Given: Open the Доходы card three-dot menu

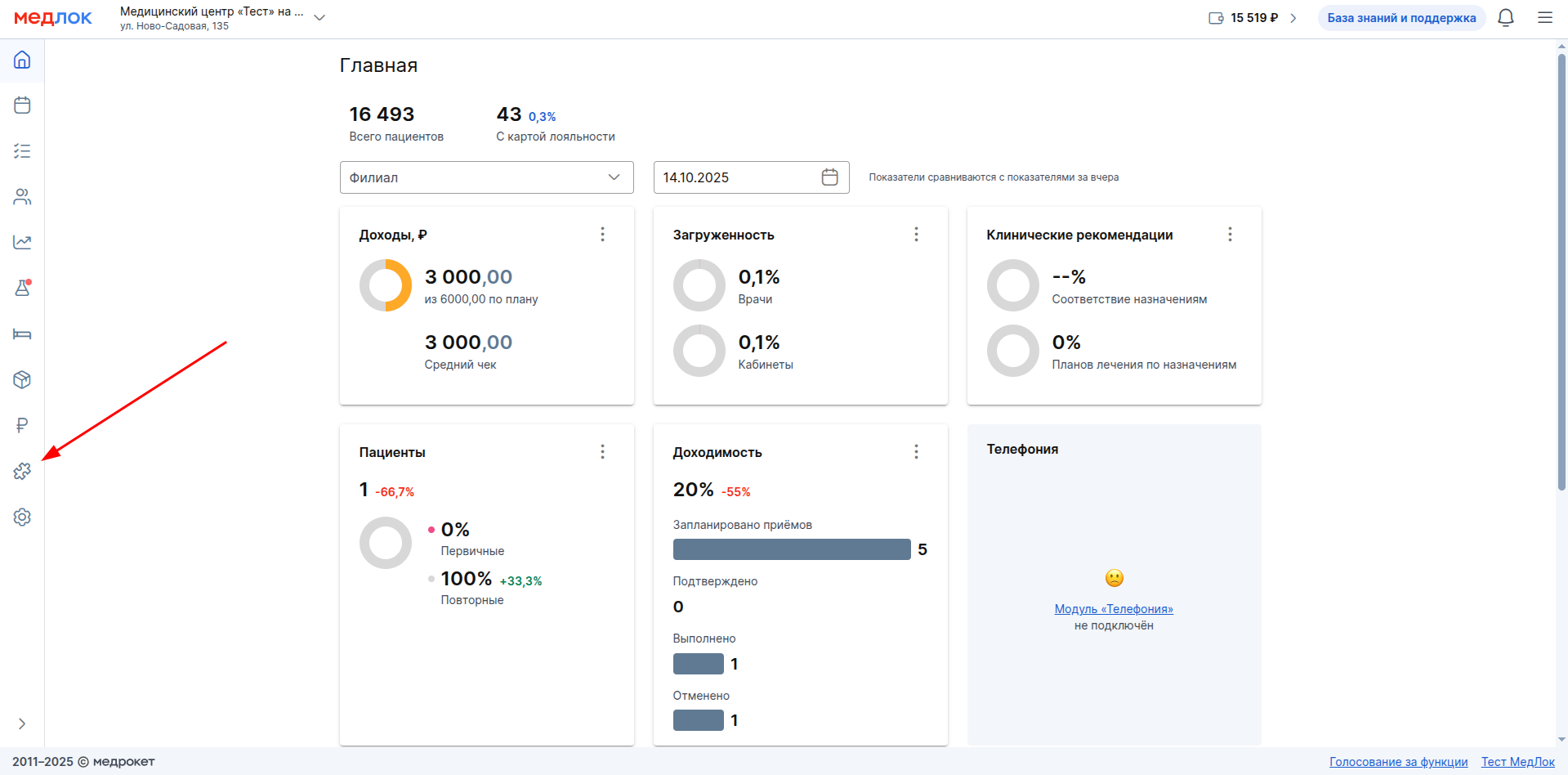Looking at the screenshot, I should tap(602, 235).
